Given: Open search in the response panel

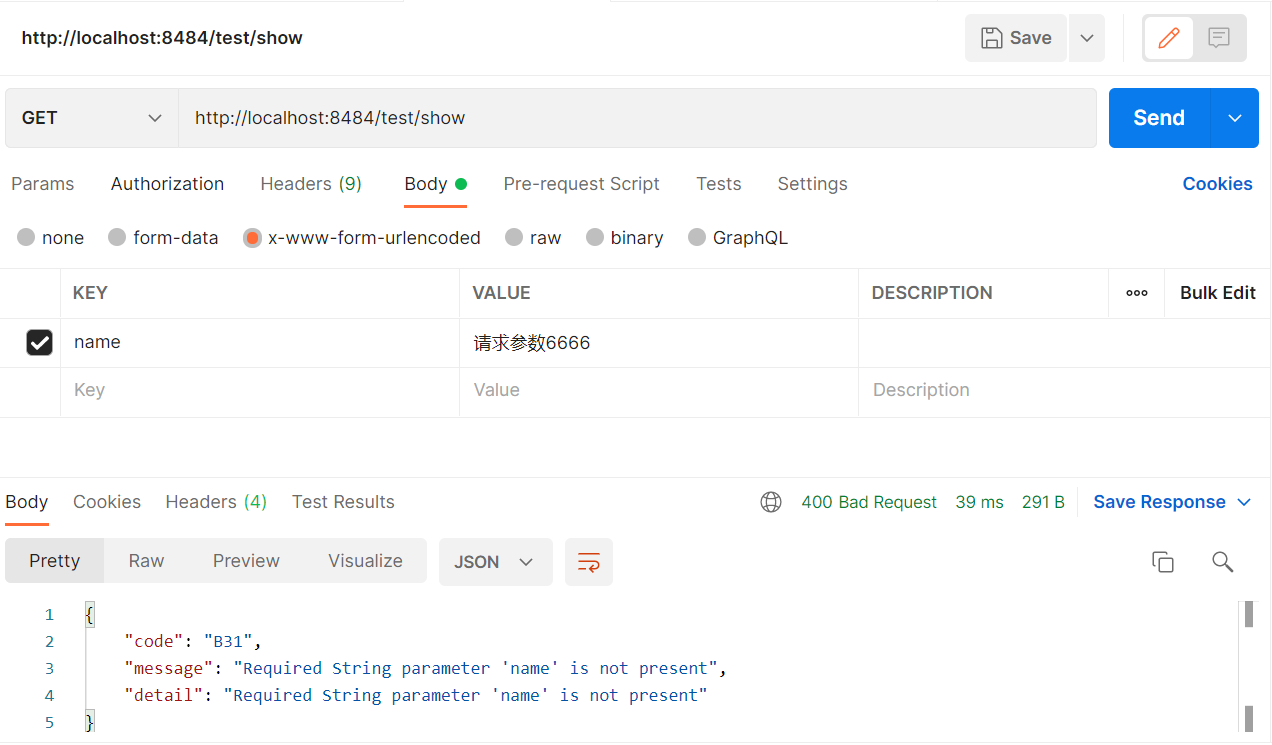Looking at the screenshot, I should coord(1222,562).
